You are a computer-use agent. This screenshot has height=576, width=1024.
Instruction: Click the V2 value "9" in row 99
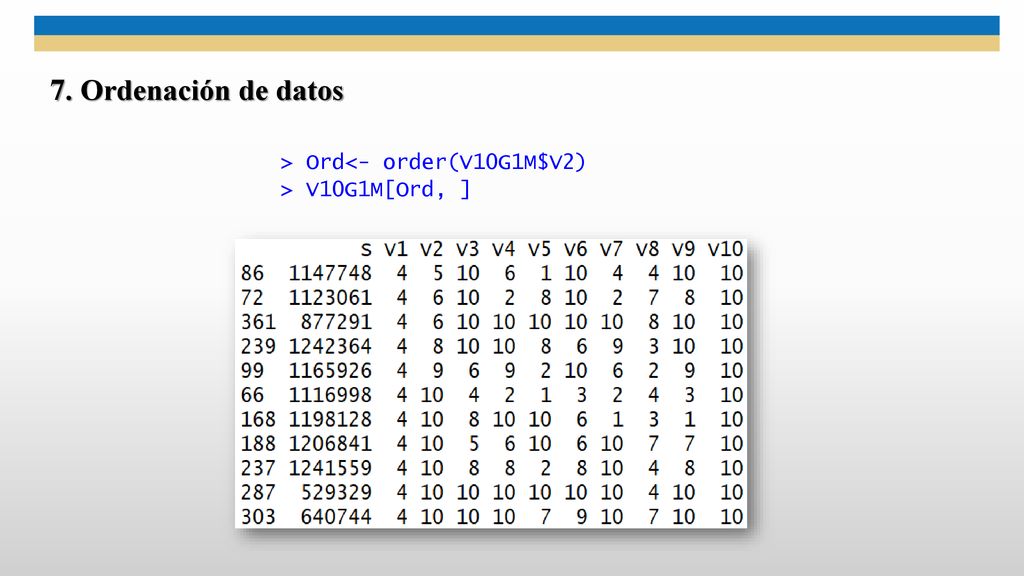coord(438,371)
